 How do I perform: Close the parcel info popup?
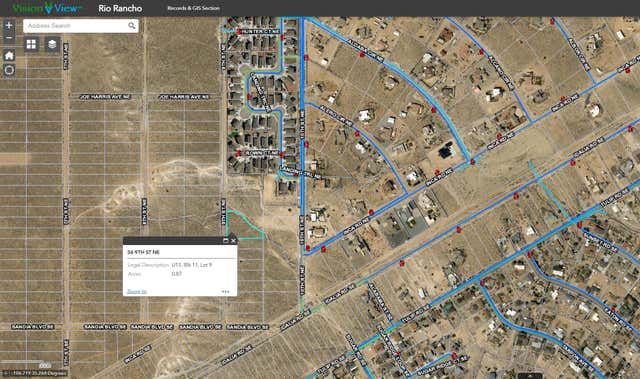pyautogui.click(x=233, y=241)
